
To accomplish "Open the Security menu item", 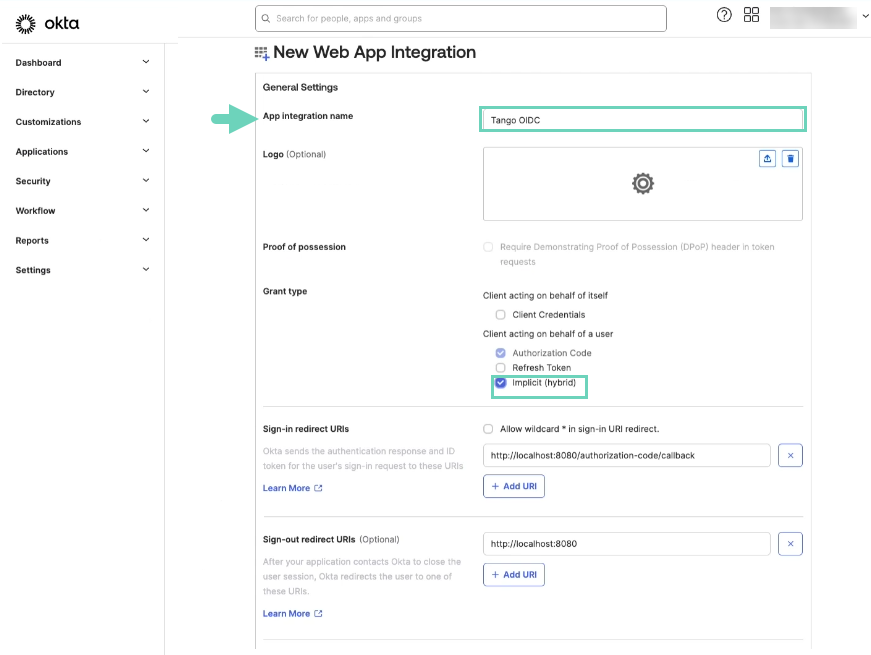I will point(82,181).
